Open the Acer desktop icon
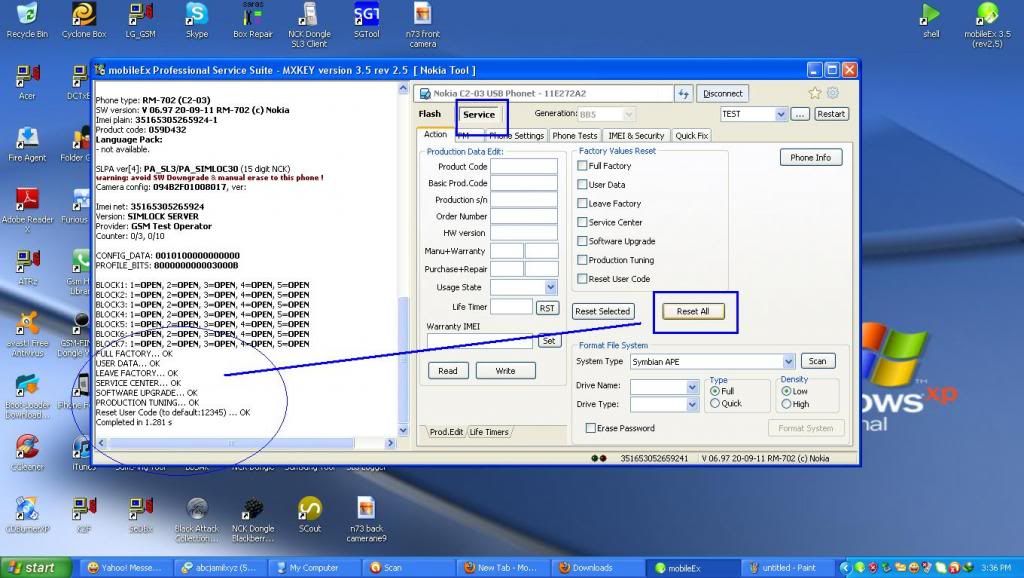The height and width of the screenshot is (578, 1024). tap(27, 82)
